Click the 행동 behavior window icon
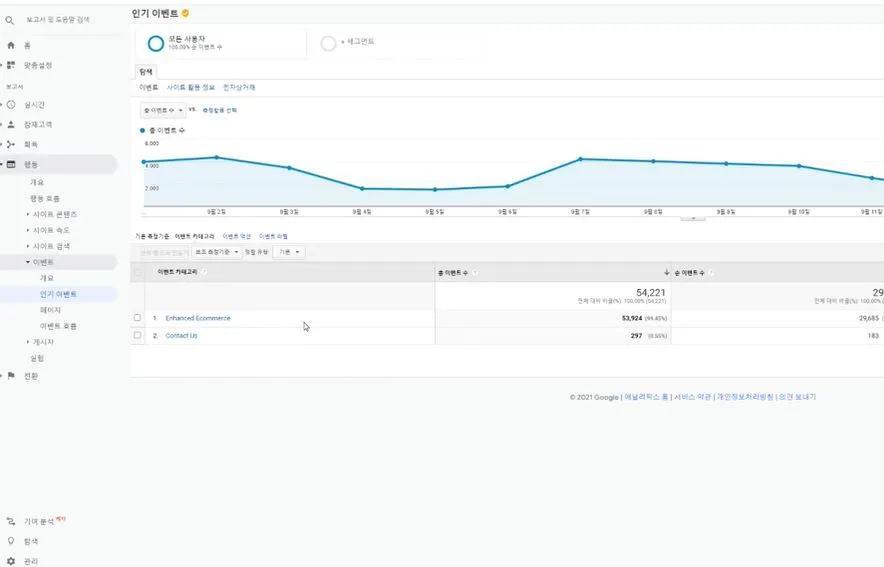 click(11, 164)
